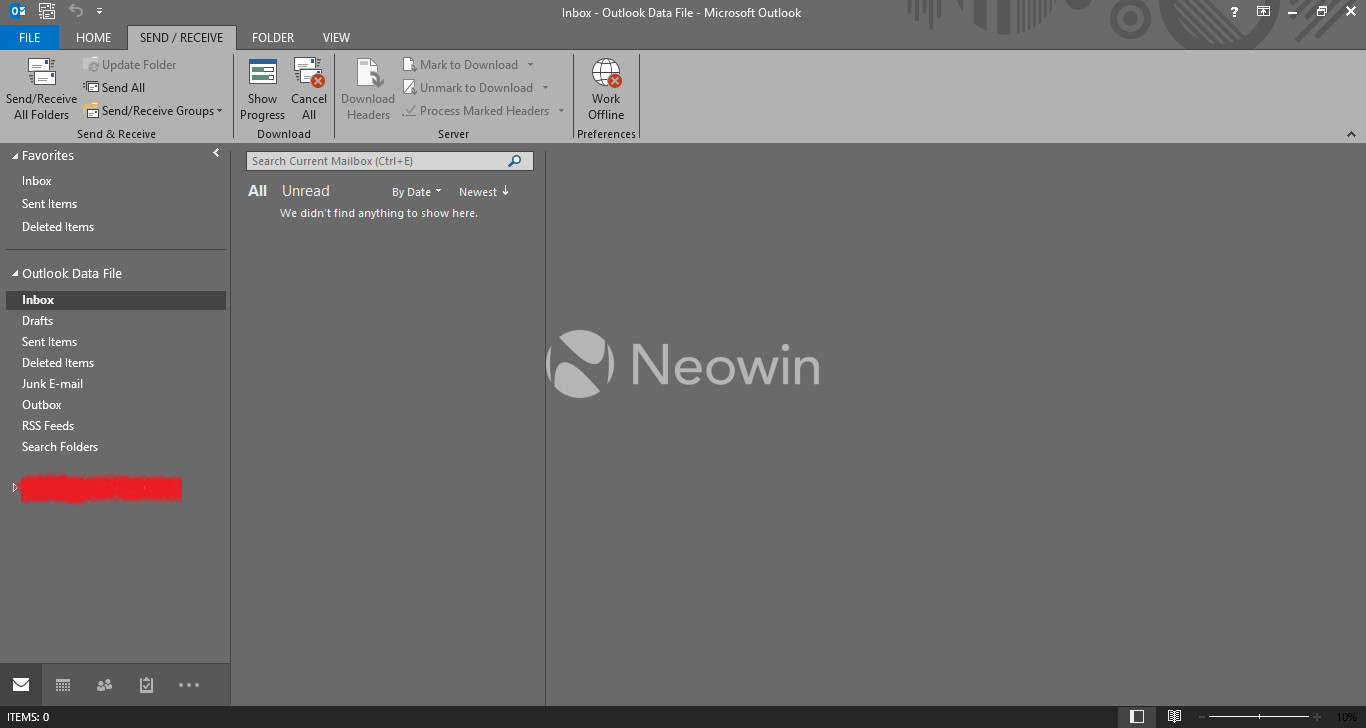Click Send All button
1366x728 pixels.
click(115, 88)
